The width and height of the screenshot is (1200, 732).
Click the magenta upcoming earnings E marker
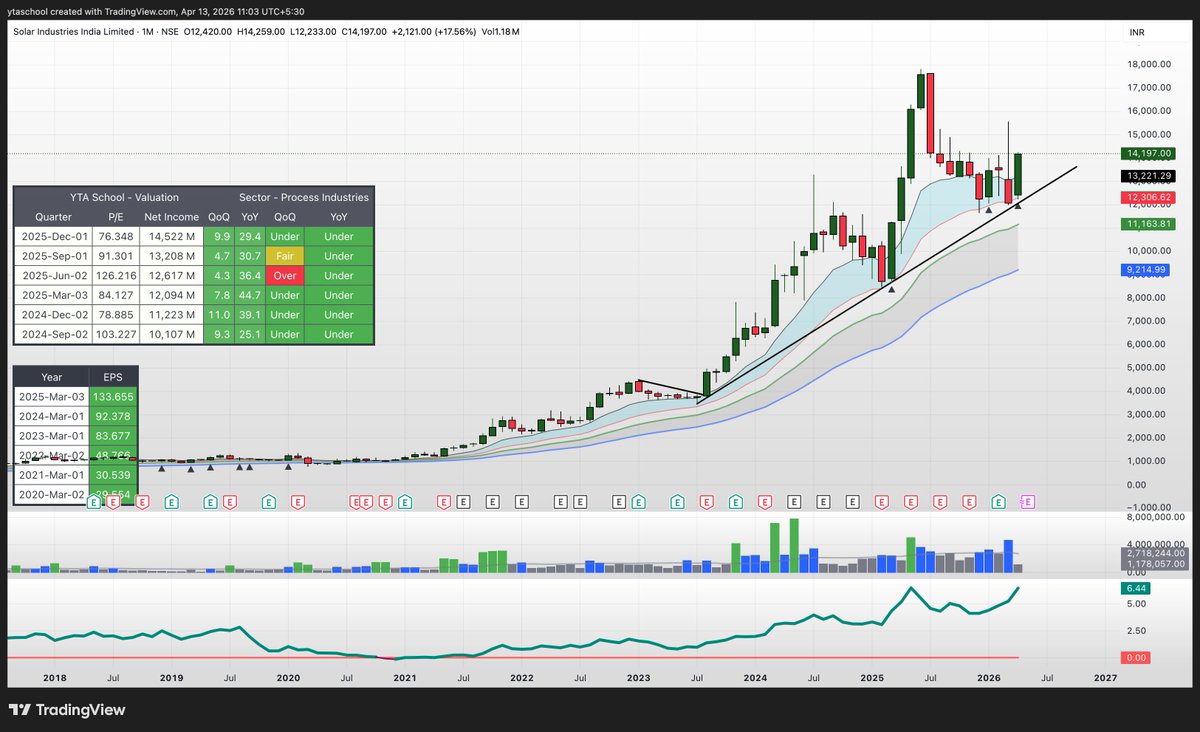[1027, 500]
